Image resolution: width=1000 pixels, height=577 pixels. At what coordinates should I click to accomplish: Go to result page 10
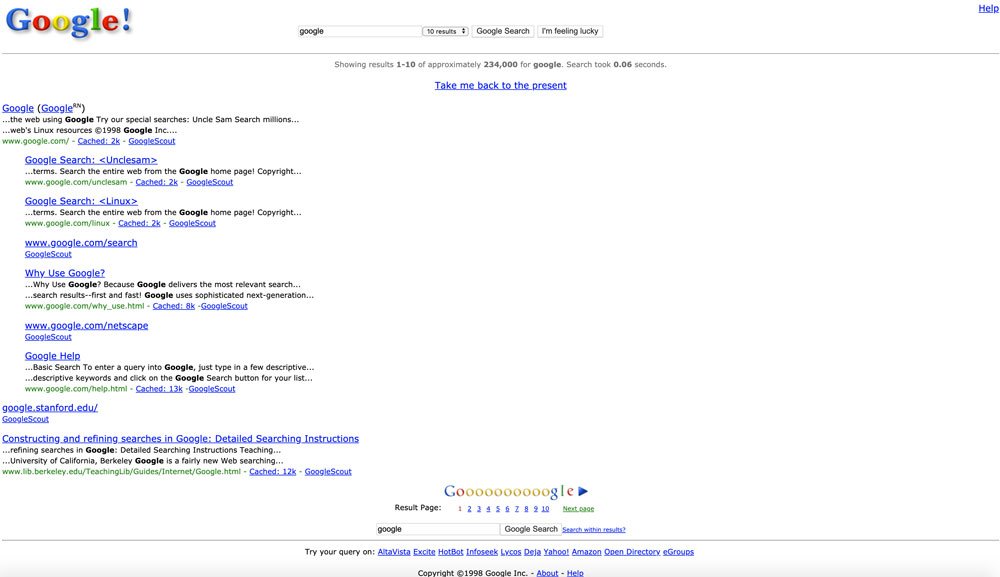pyautogui.click(x=545, y=509)
